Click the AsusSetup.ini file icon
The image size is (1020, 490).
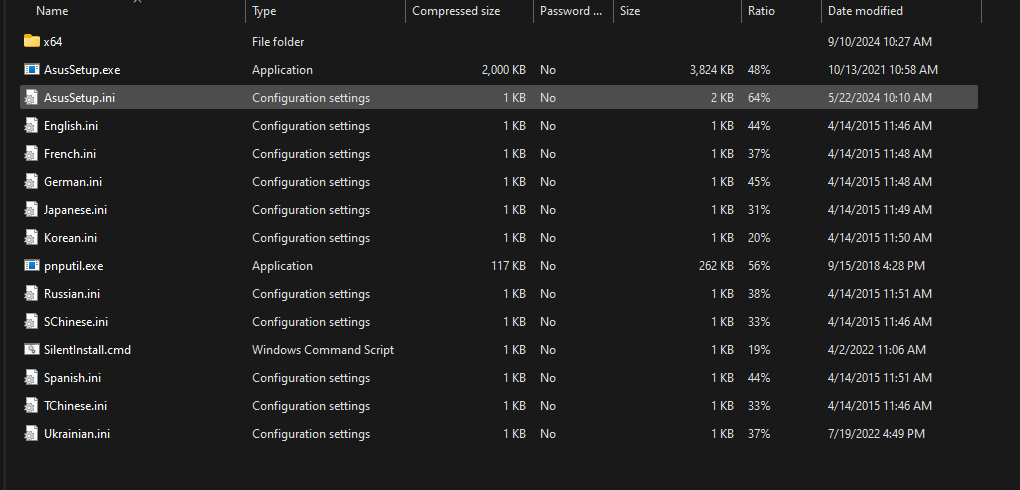(31, 98)
